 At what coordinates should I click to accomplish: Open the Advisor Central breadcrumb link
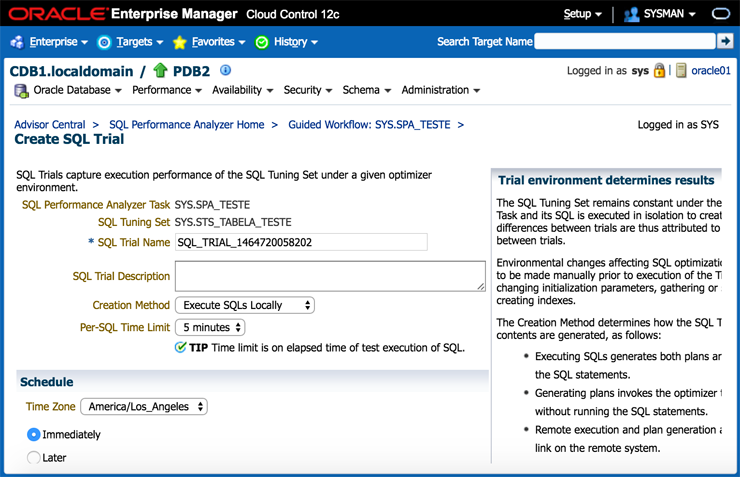pyautogui.click(x=50, y=125)
